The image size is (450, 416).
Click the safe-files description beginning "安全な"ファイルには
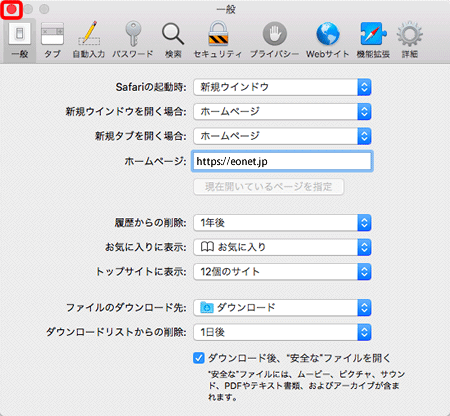pos(306,386)
